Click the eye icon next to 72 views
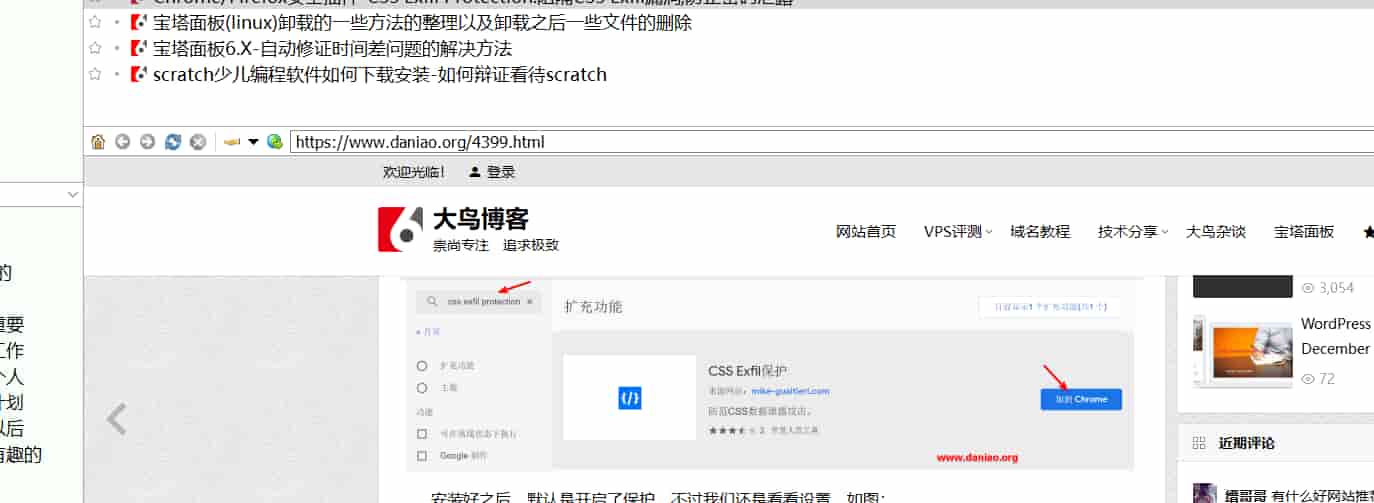The image size is (1374, 503). pyautogui.click(x=1308, y=379)
